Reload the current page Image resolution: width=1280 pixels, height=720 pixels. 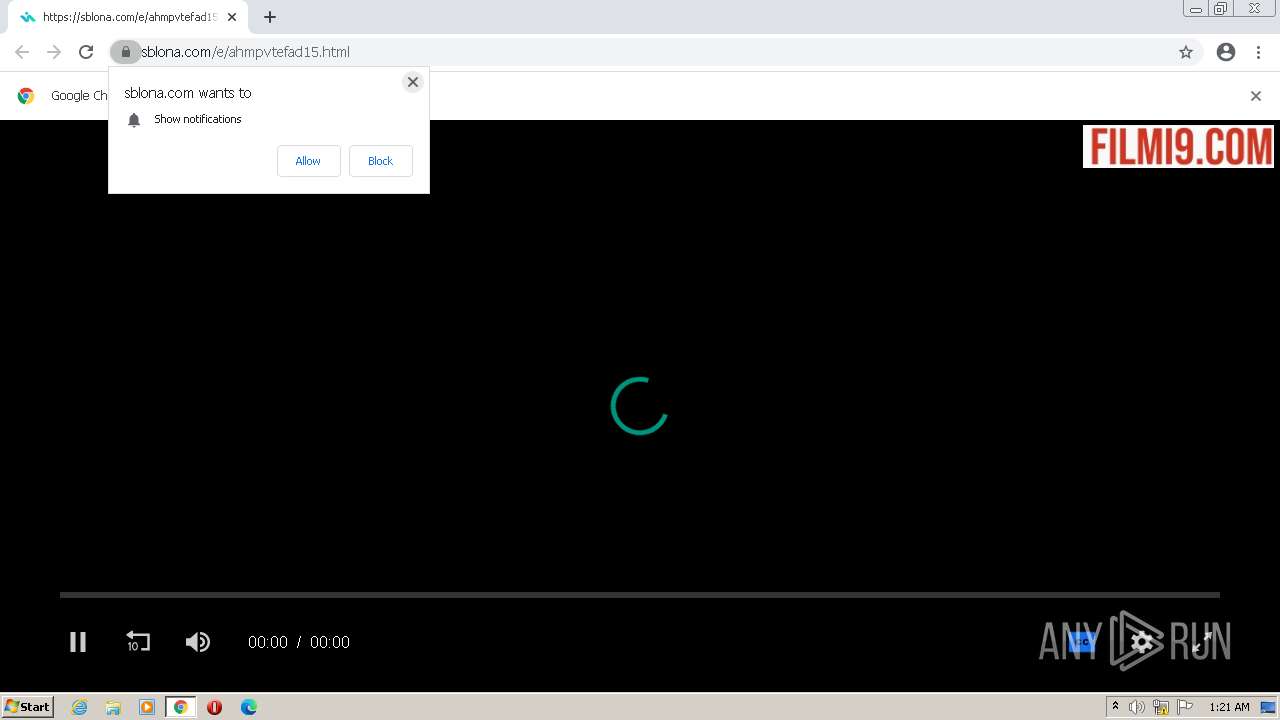click(86, 52)
